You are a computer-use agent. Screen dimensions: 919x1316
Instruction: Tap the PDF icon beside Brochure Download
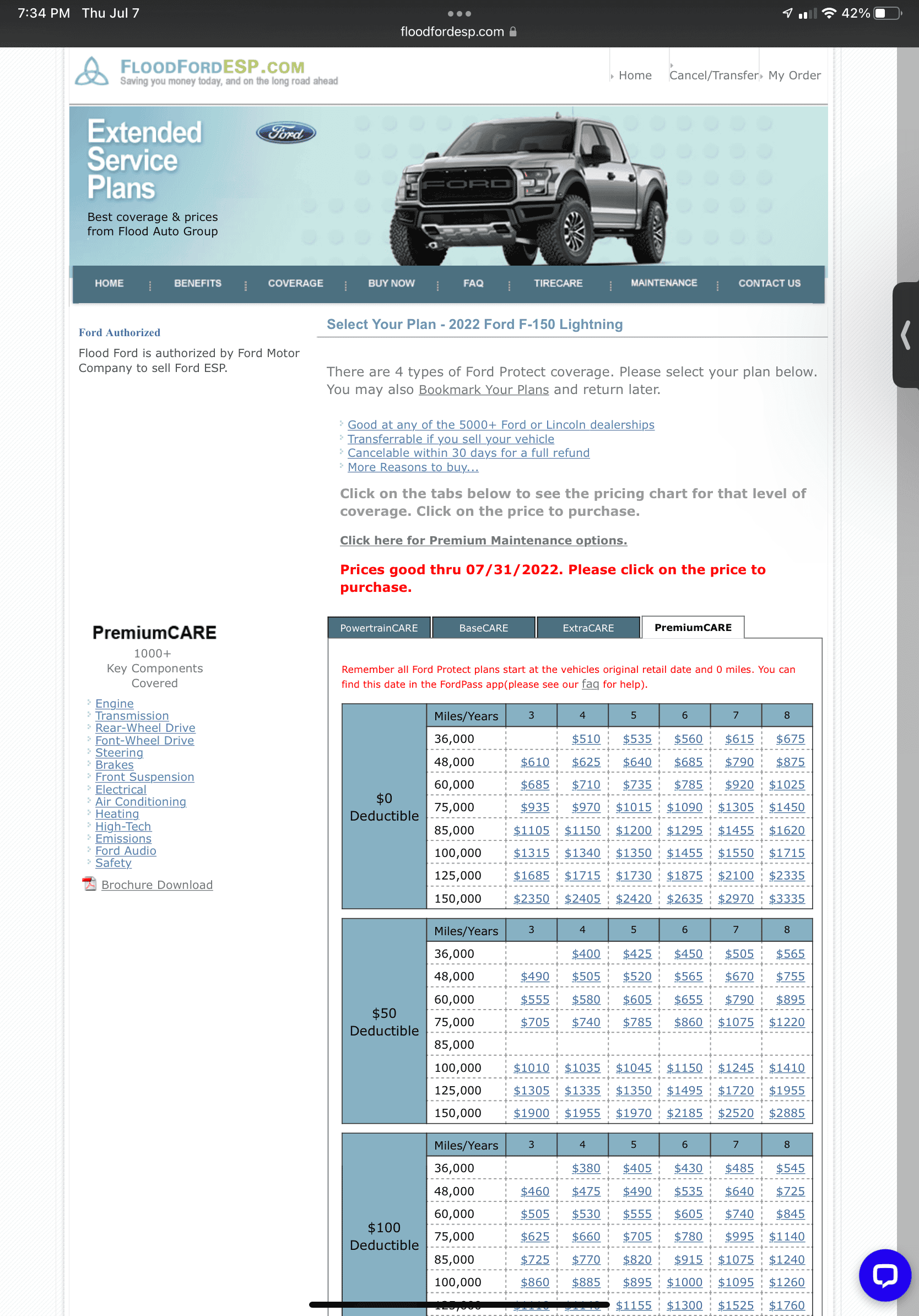[89, 884]
